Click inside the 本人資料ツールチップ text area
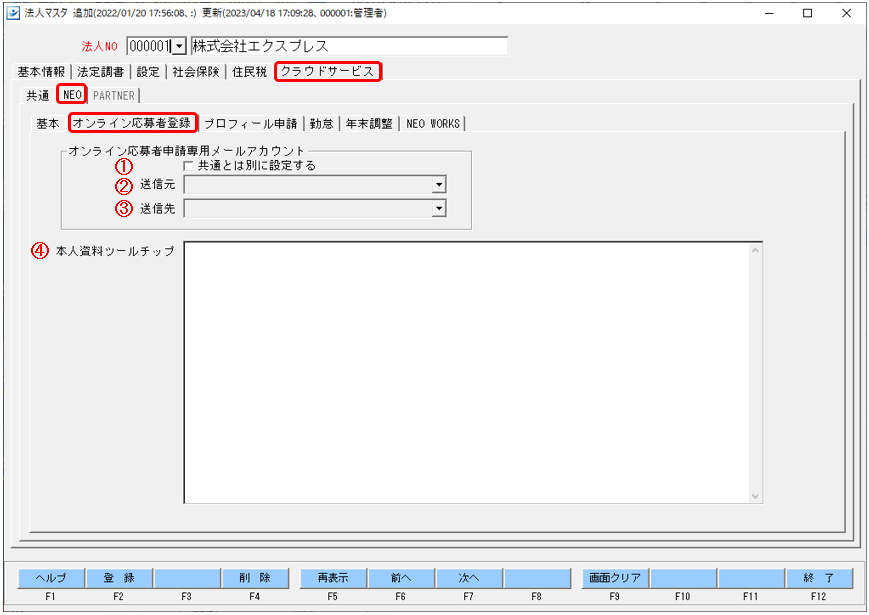Screen dimensions: 869x615 coord(466,372)
